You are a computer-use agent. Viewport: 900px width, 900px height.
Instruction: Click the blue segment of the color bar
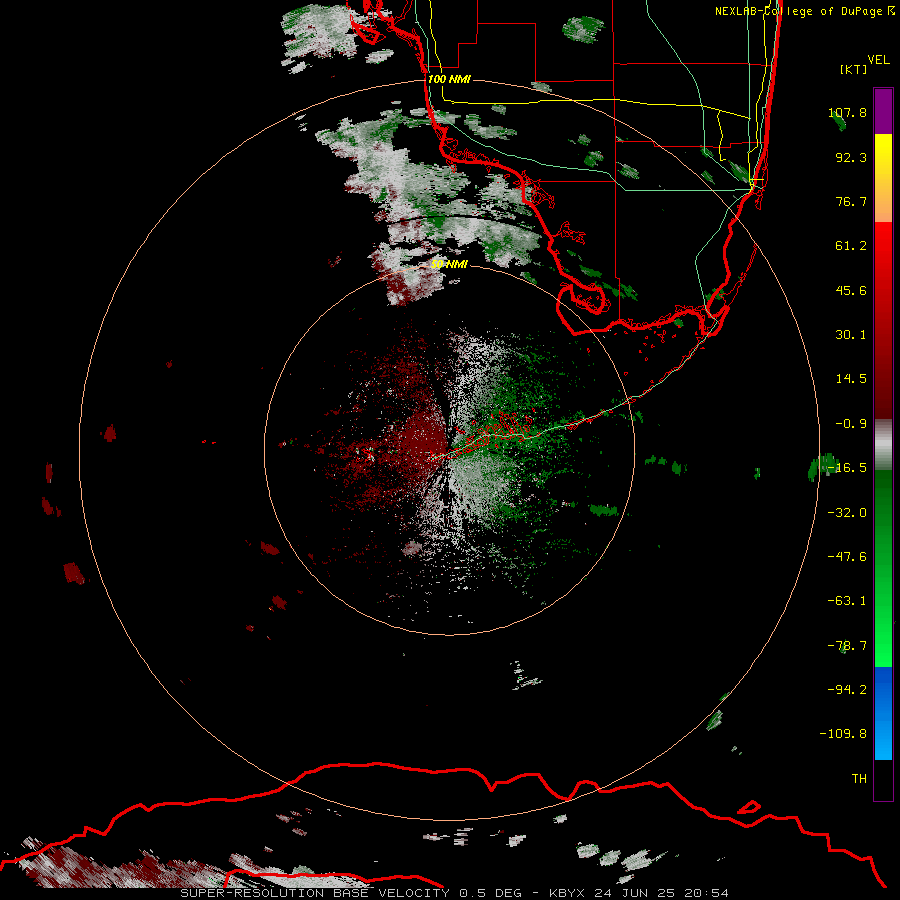pyautogui.click(x=883, y=713)
